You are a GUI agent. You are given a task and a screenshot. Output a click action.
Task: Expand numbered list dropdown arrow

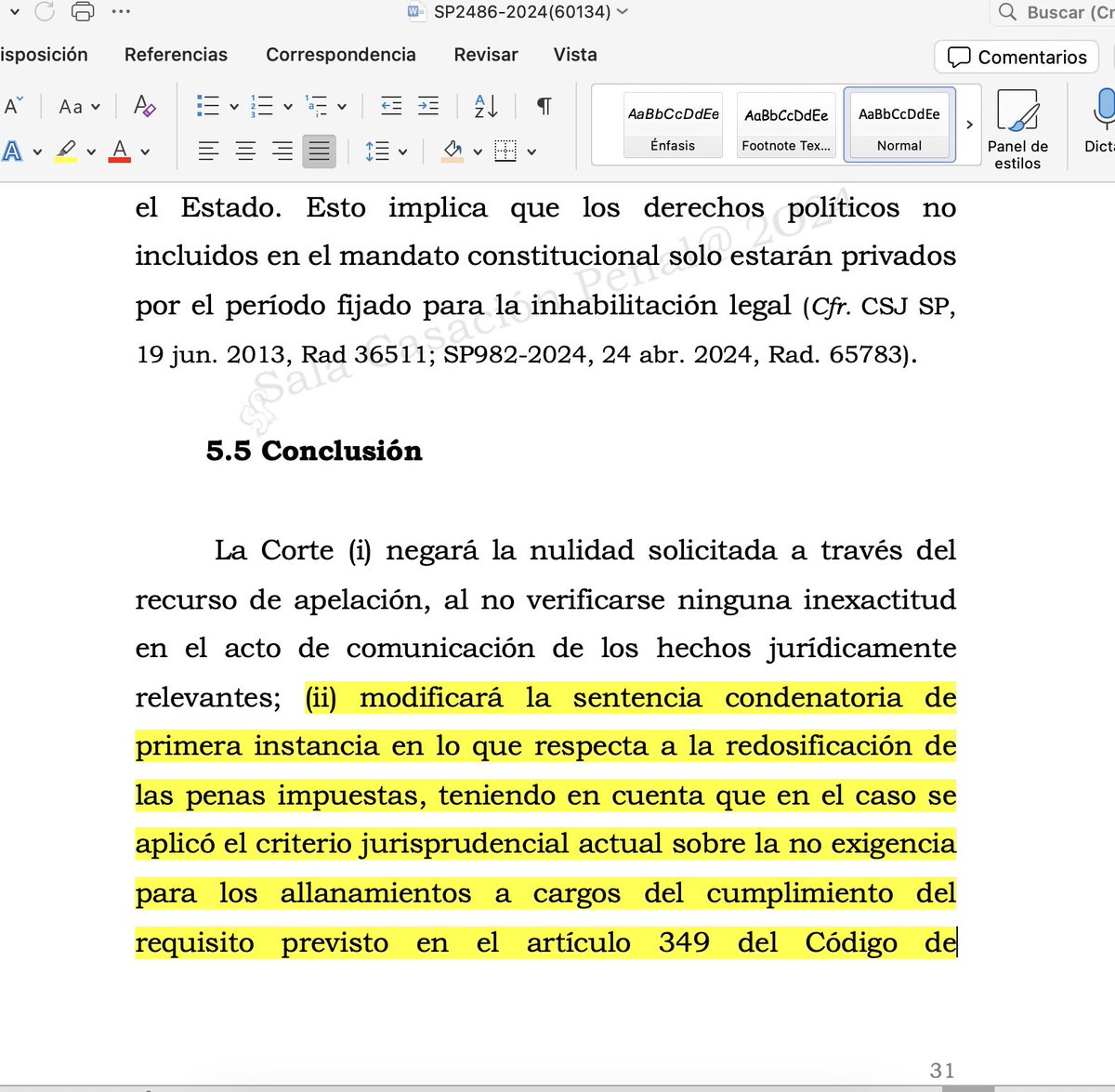[288, 106]
